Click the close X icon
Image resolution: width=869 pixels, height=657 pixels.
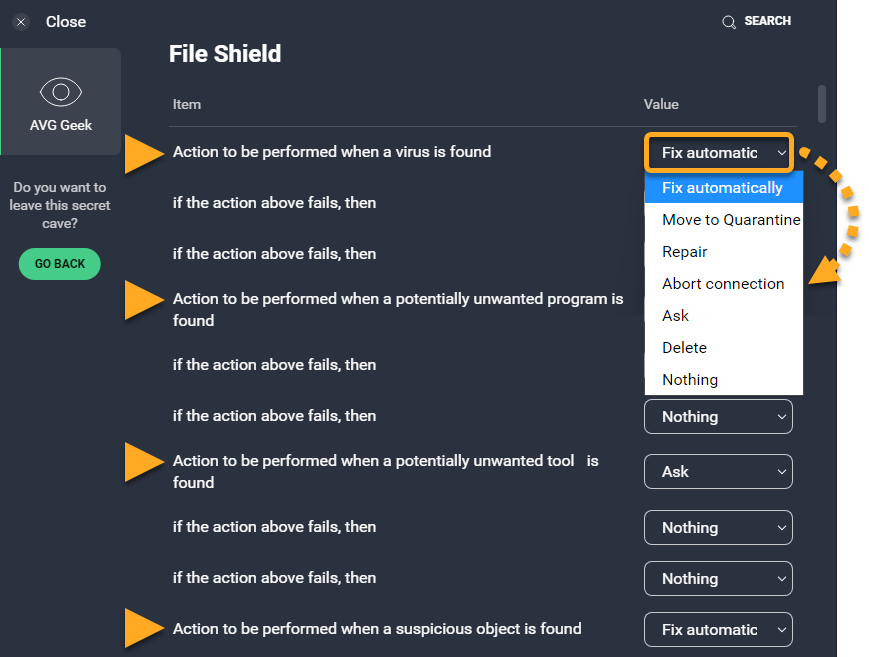(21, 22)
